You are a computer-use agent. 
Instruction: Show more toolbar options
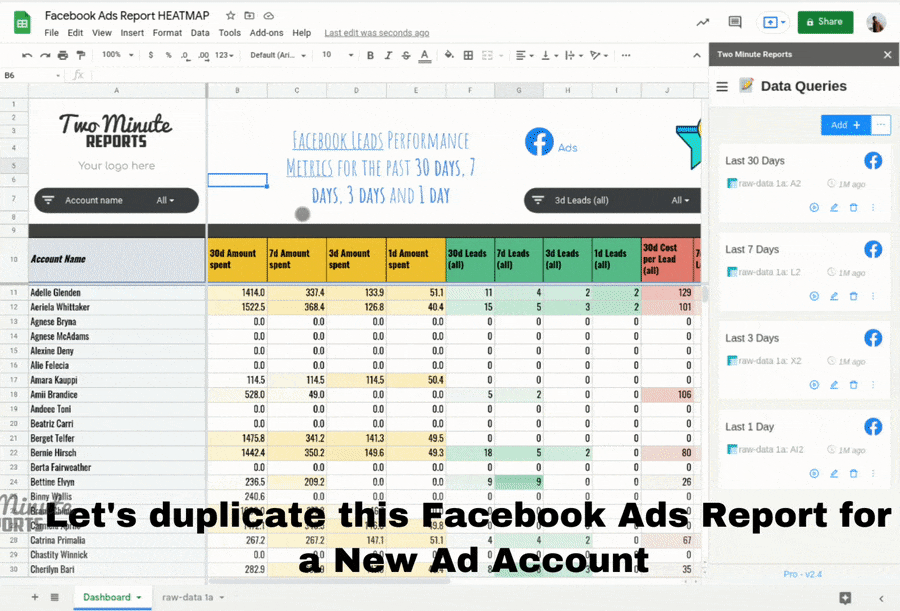point(626,55)
